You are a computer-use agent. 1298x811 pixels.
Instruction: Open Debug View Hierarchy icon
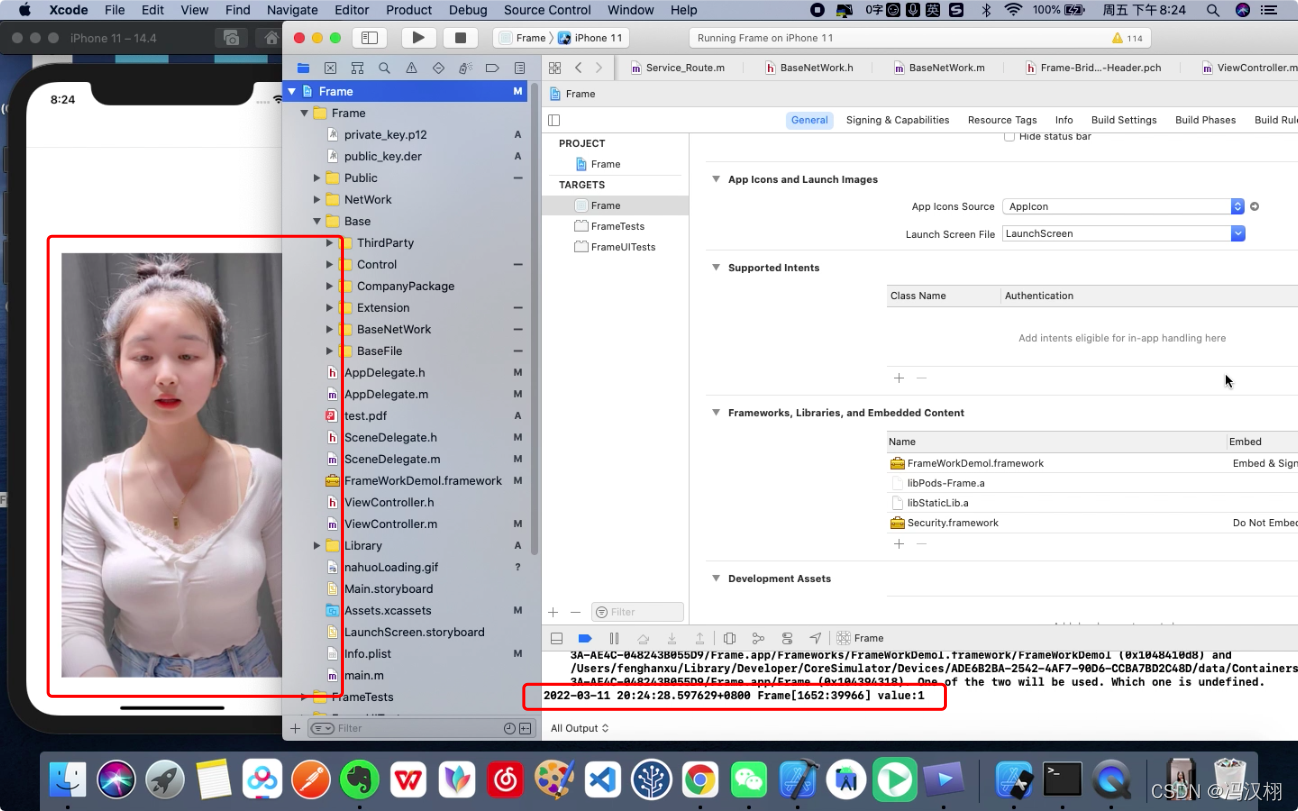pos(730,638)
